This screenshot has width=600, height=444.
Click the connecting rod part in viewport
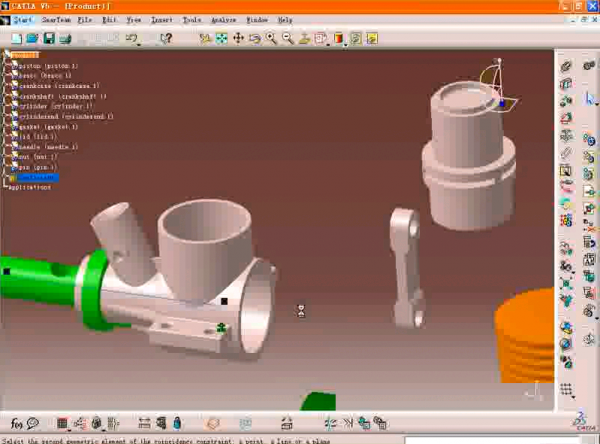pyautogui.click(x=408, y=268)
